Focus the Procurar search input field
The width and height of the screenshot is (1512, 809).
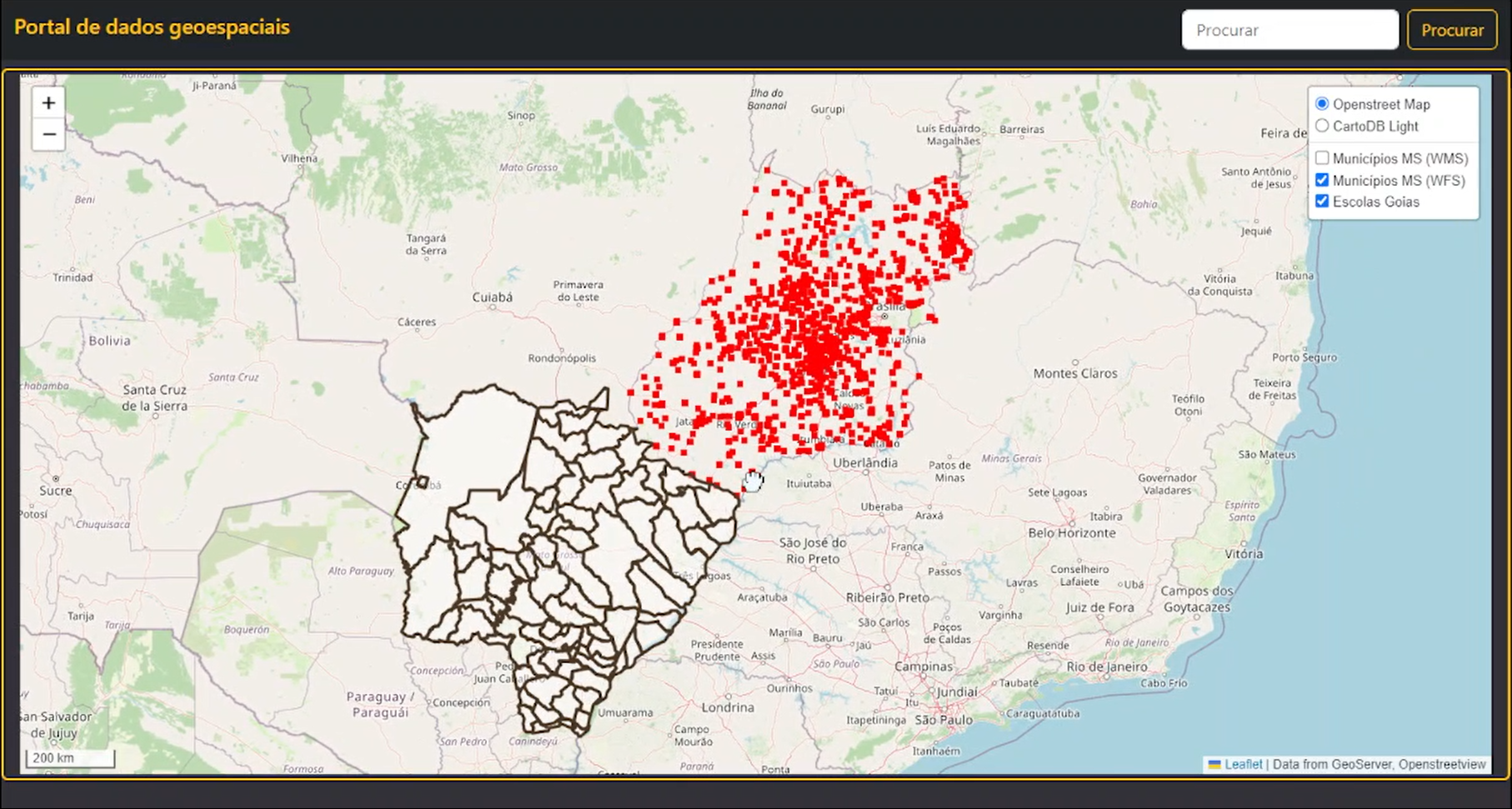(1289, 30)
